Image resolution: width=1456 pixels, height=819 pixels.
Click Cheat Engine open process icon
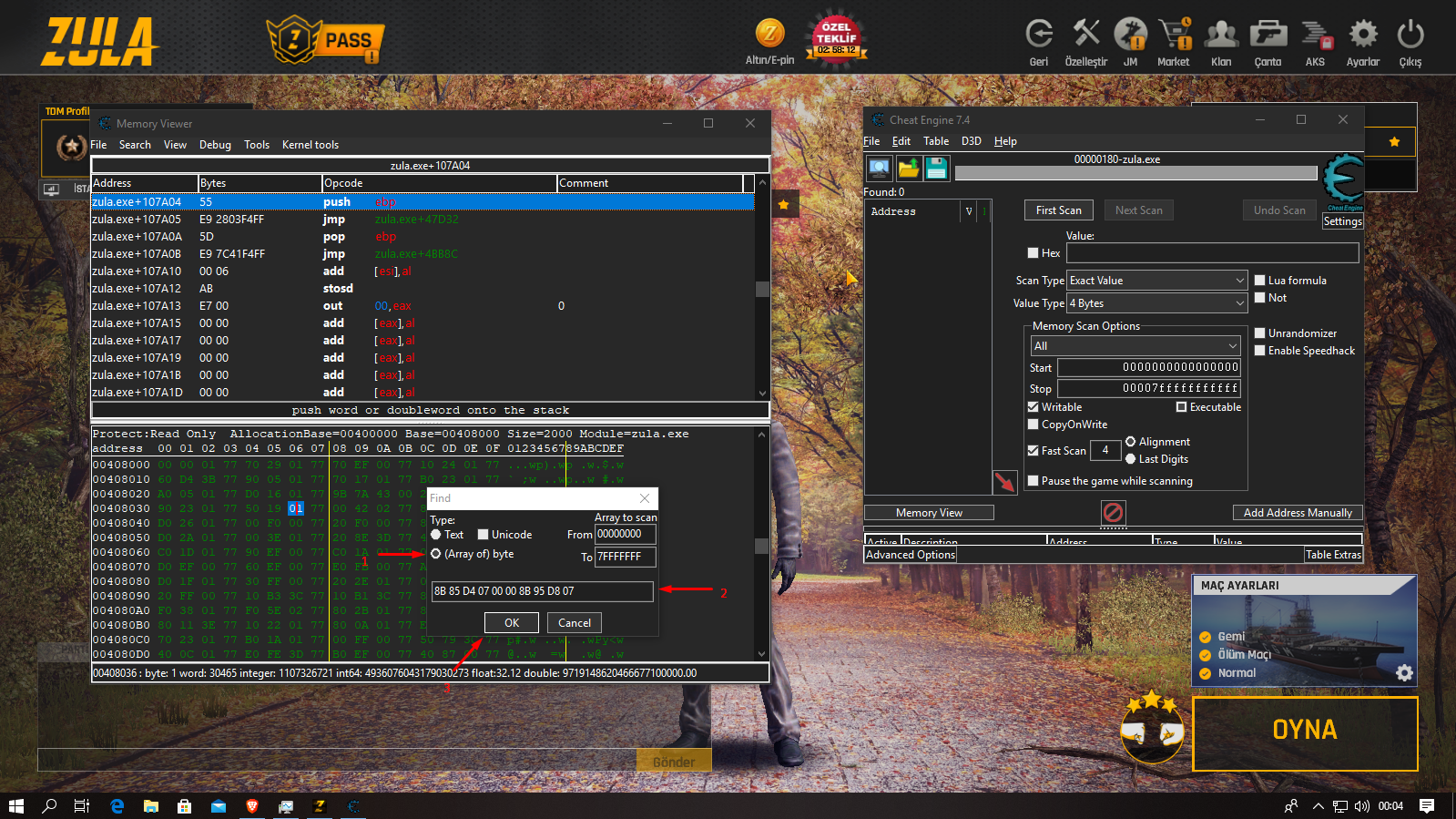point(879,168)
